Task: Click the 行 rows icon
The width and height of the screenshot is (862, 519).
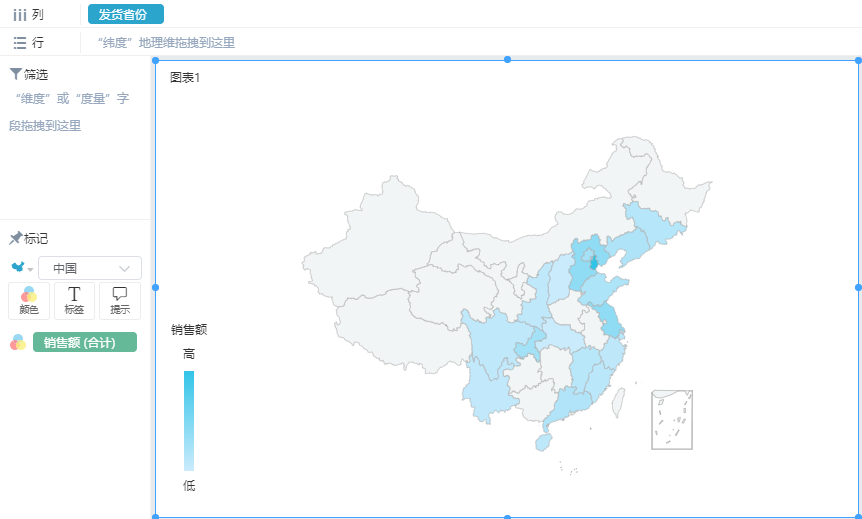Action: [x=20, y=42]
